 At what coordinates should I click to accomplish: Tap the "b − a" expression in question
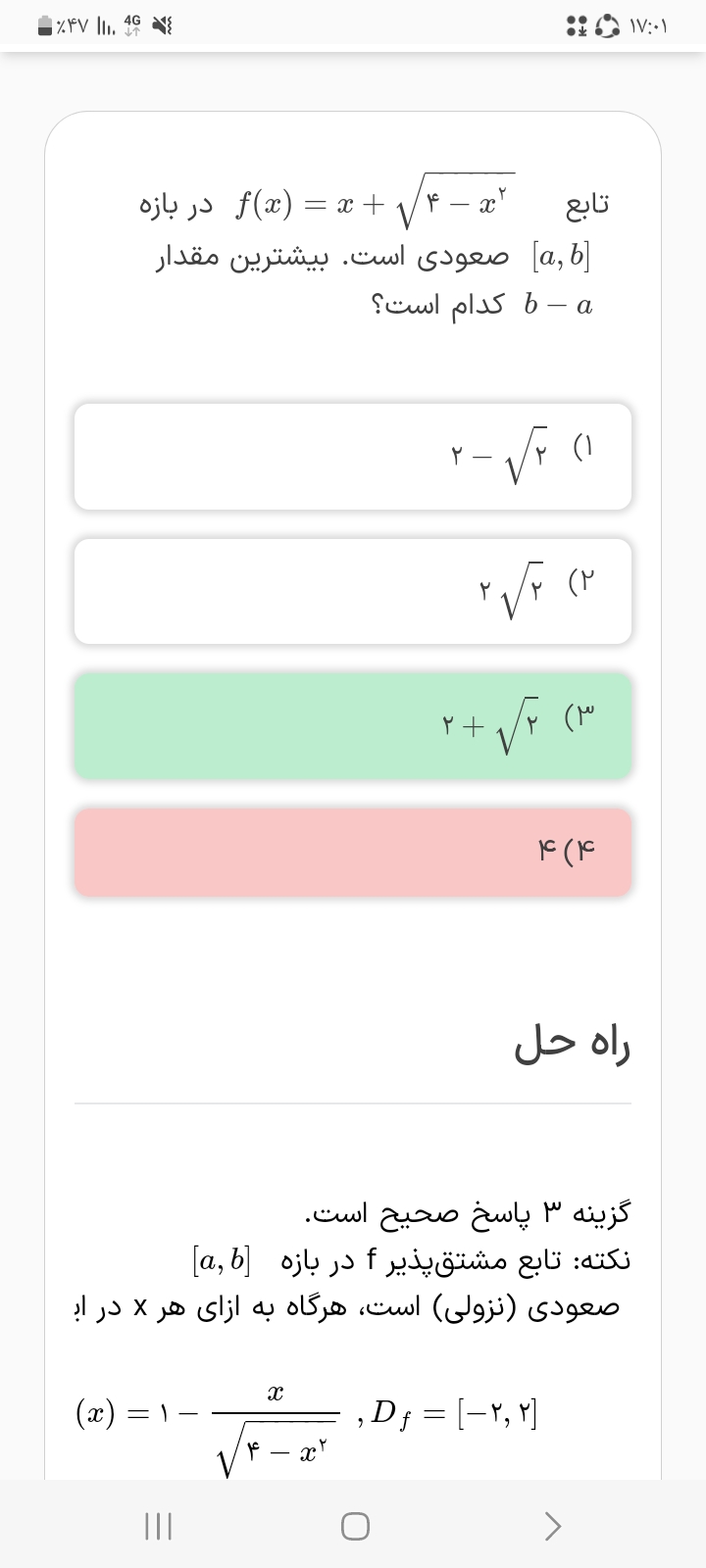pos(558,305)
